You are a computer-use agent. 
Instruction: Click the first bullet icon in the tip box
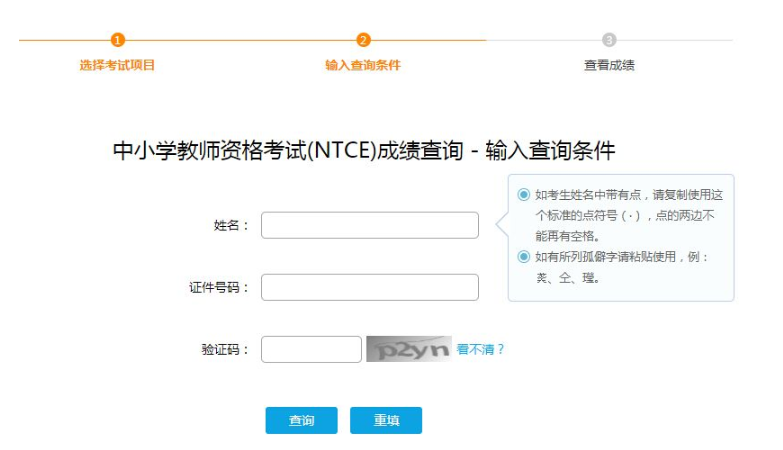point(524,195)
